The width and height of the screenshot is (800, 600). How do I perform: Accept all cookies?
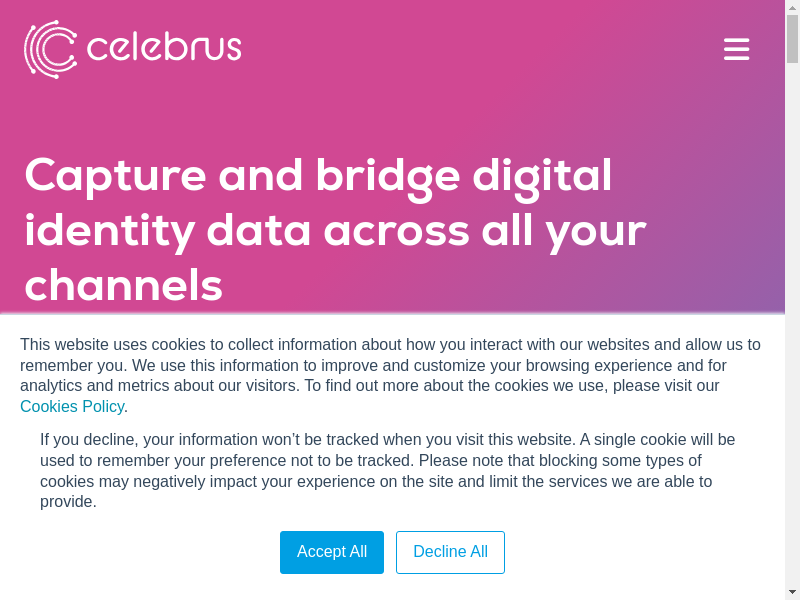pyautogui.click(x=332, y=552)
